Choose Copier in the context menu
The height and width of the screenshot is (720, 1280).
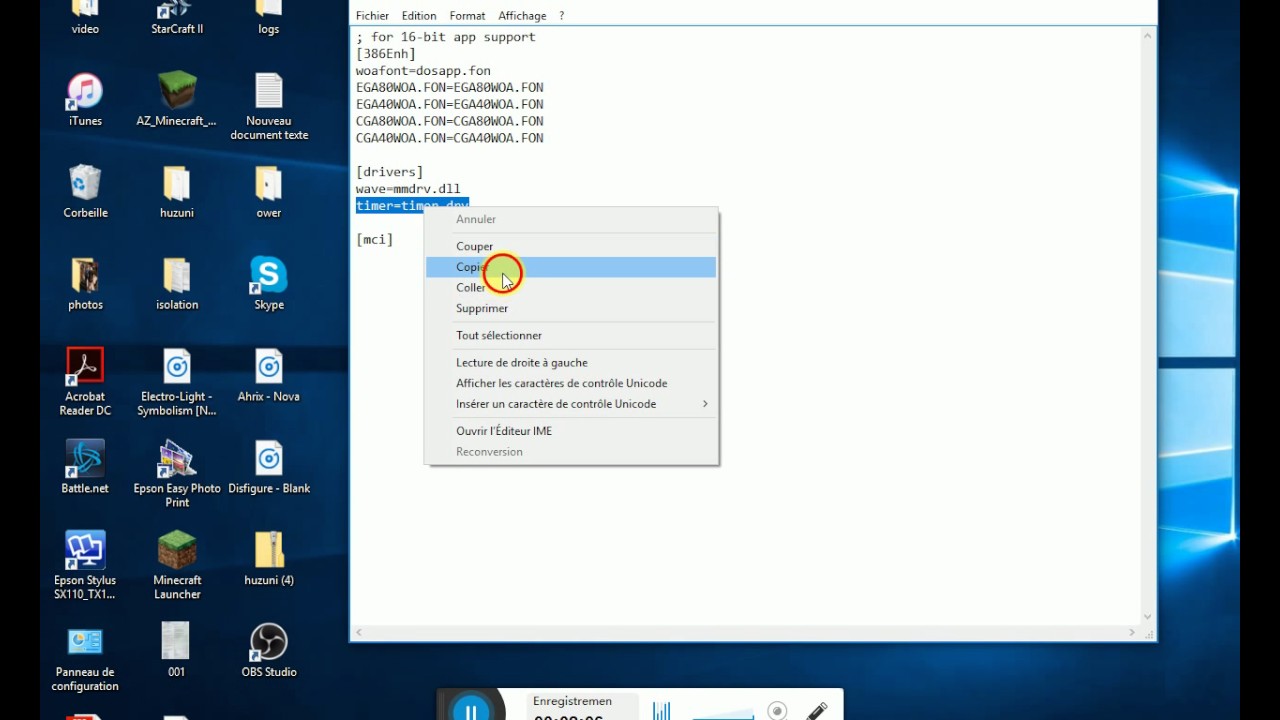point(571,267)
